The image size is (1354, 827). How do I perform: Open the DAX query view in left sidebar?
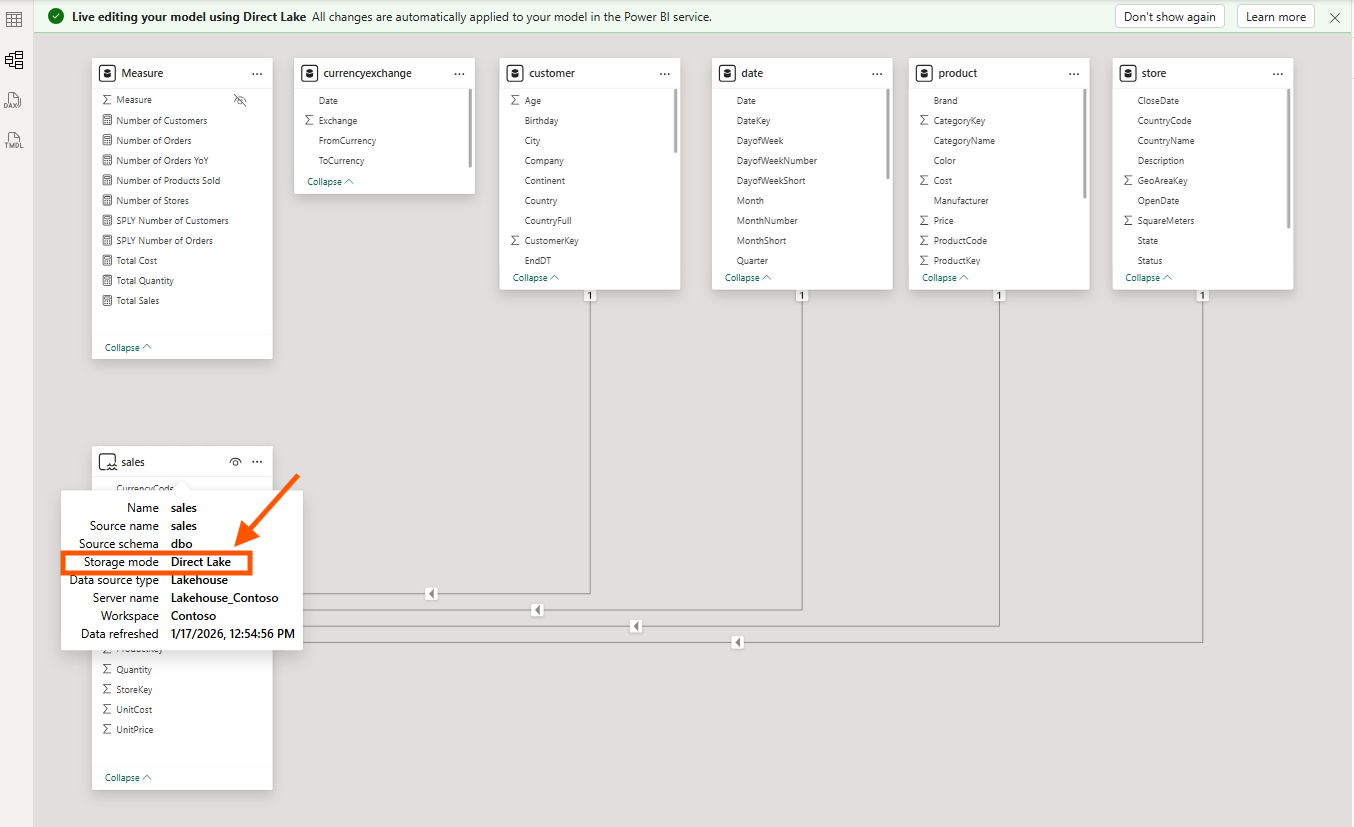[x=13, y=100]
